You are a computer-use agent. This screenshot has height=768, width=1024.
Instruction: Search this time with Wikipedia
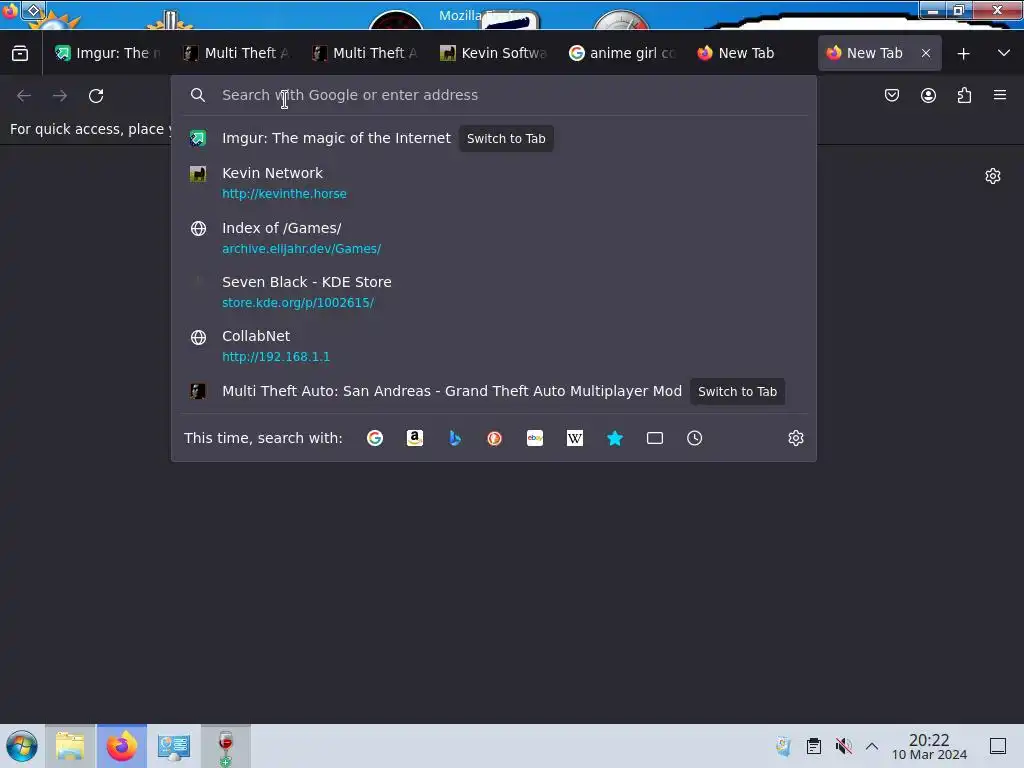pyautogui.click(x=575, y=438)
